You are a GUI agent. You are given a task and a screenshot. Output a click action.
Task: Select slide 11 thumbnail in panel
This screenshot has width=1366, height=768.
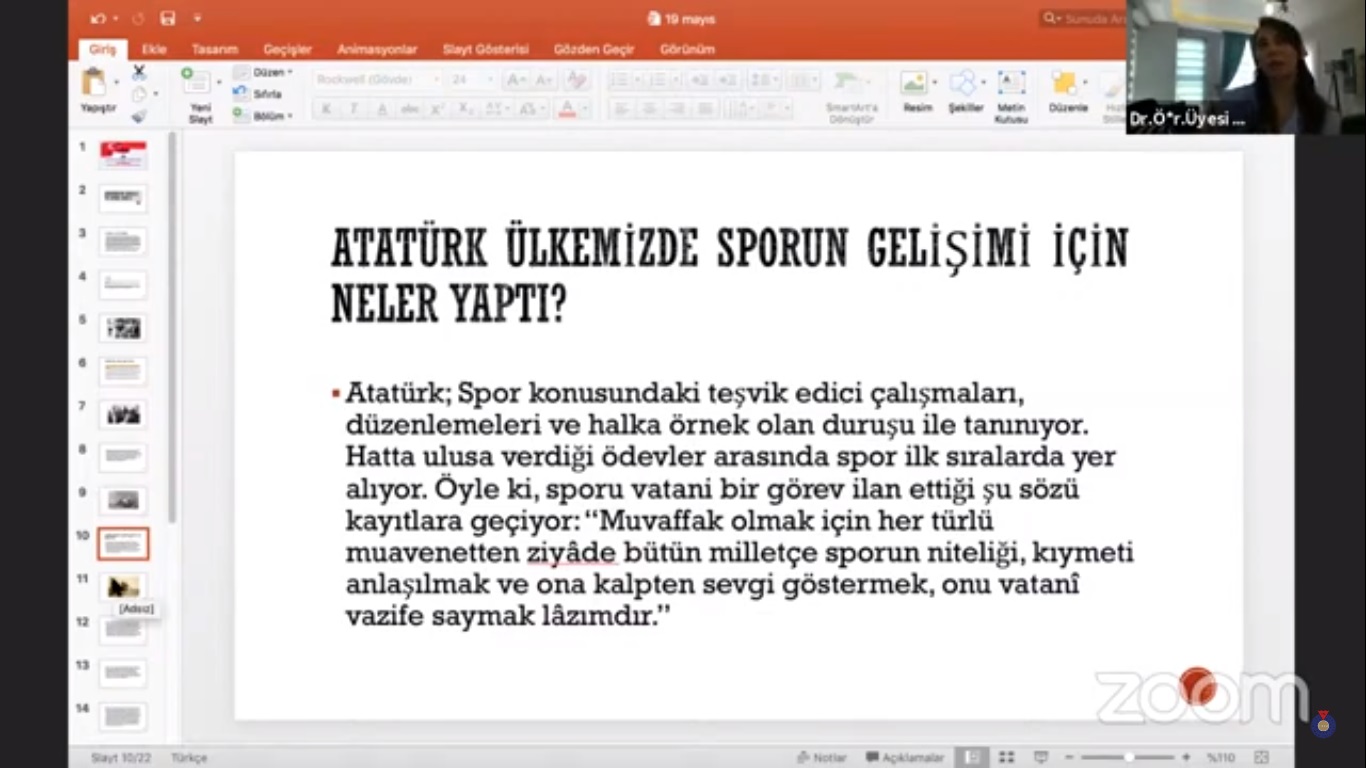pyautogui.click(x=123, y=587)
